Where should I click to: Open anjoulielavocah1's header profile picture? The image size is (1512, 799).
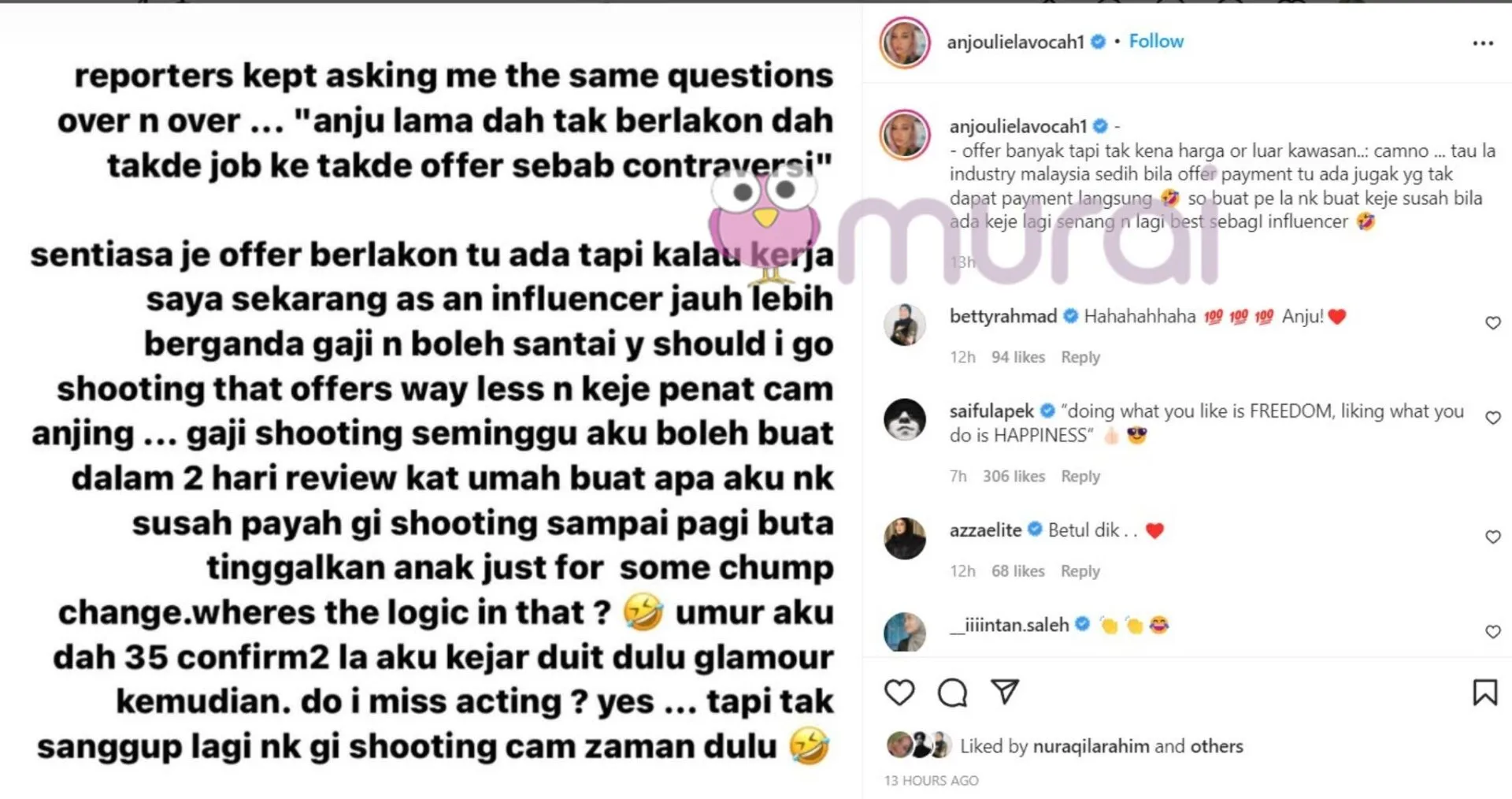click(x=905, y=43)
